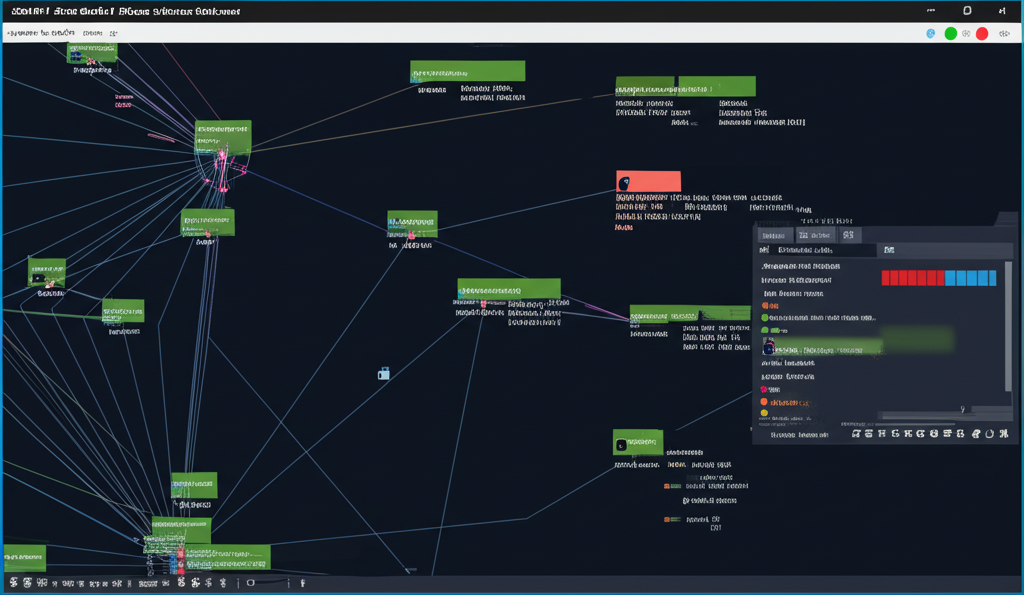
Task: Click the red and blue segmented bar
Action: pyautogui.click(x=938, y=278)
